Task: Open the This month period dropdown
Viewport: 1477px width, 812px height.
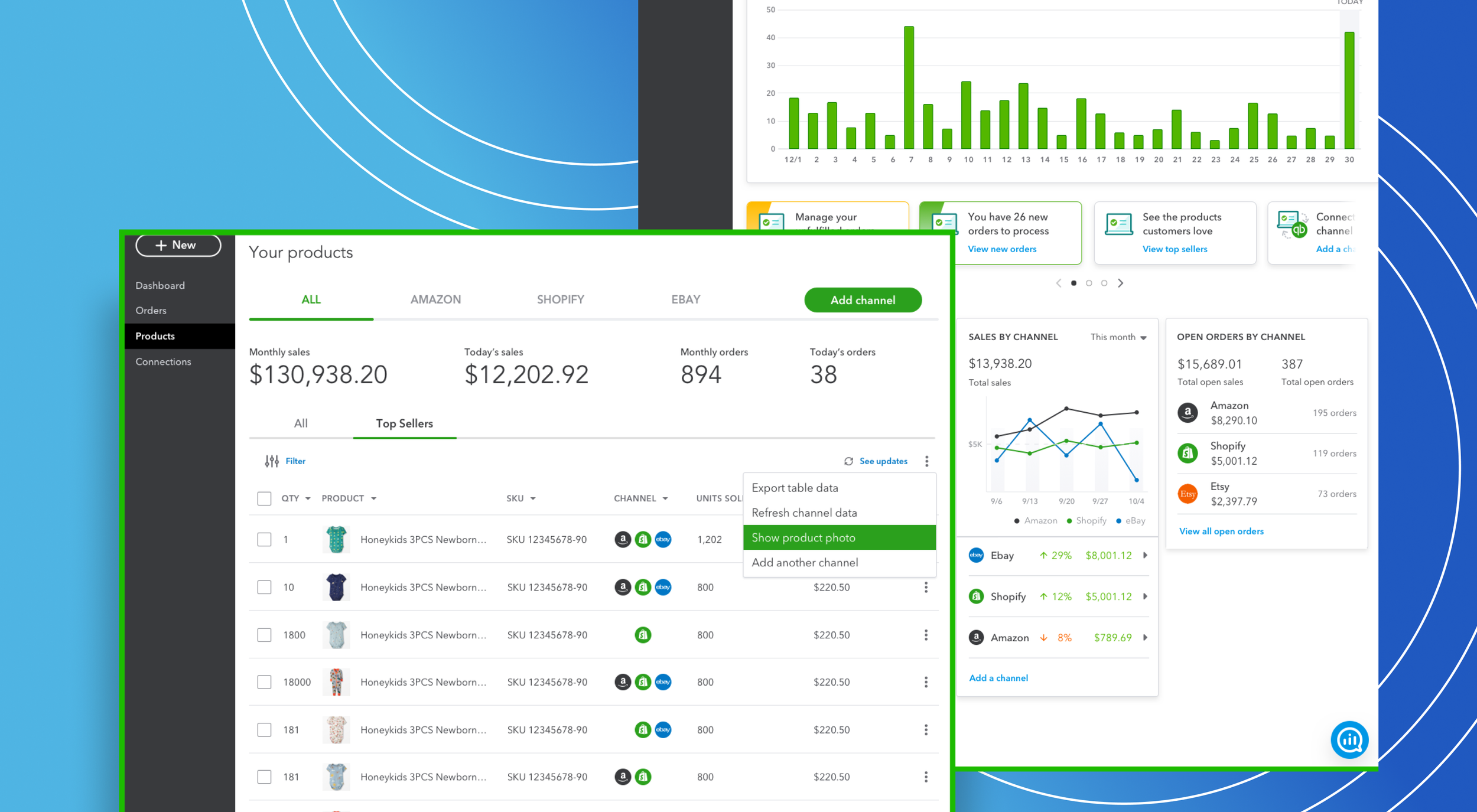Action: pos(1118,337)
